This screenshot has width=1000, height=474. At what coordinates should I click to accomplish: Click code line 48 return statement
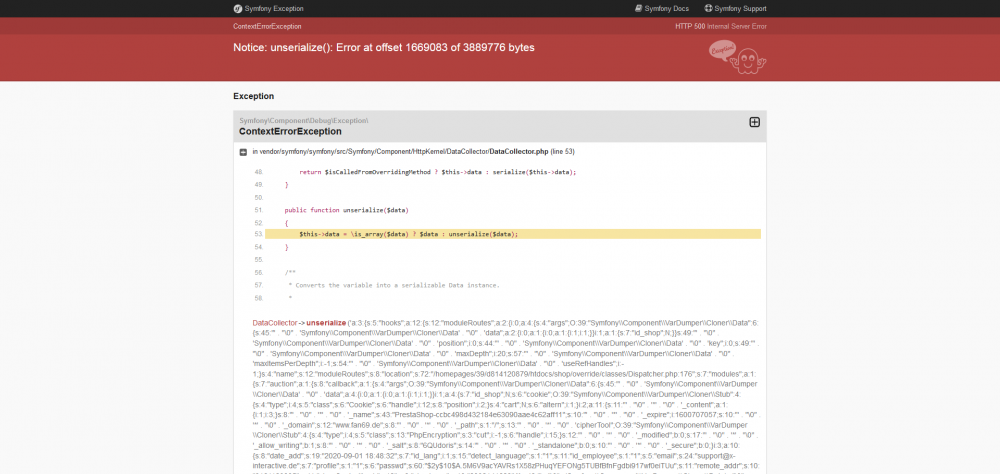click(x=438, y=172)
